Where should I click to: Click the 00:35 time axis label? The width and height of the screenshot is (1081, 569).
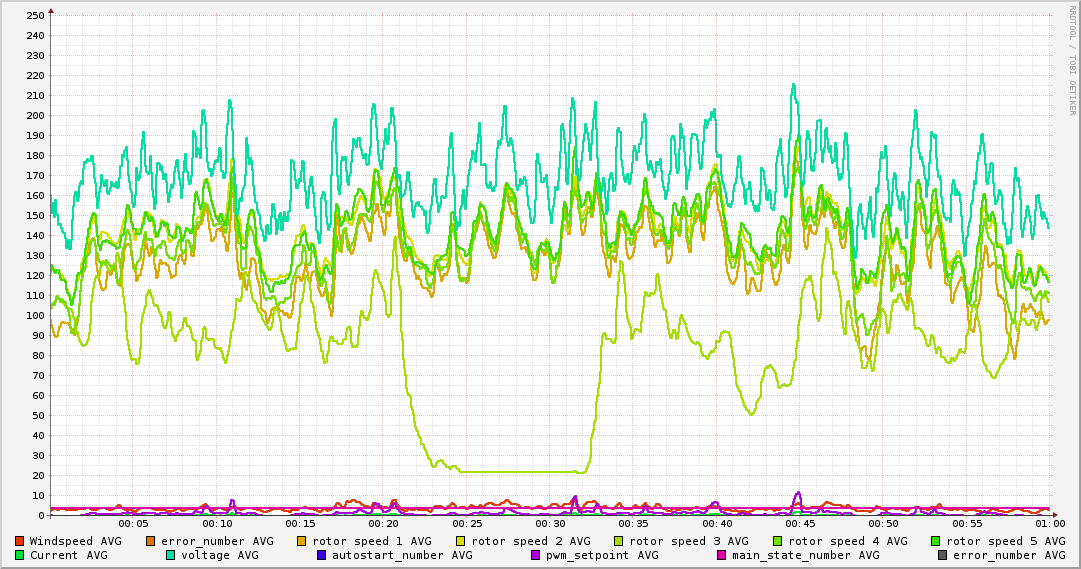(x=633, y=524)
